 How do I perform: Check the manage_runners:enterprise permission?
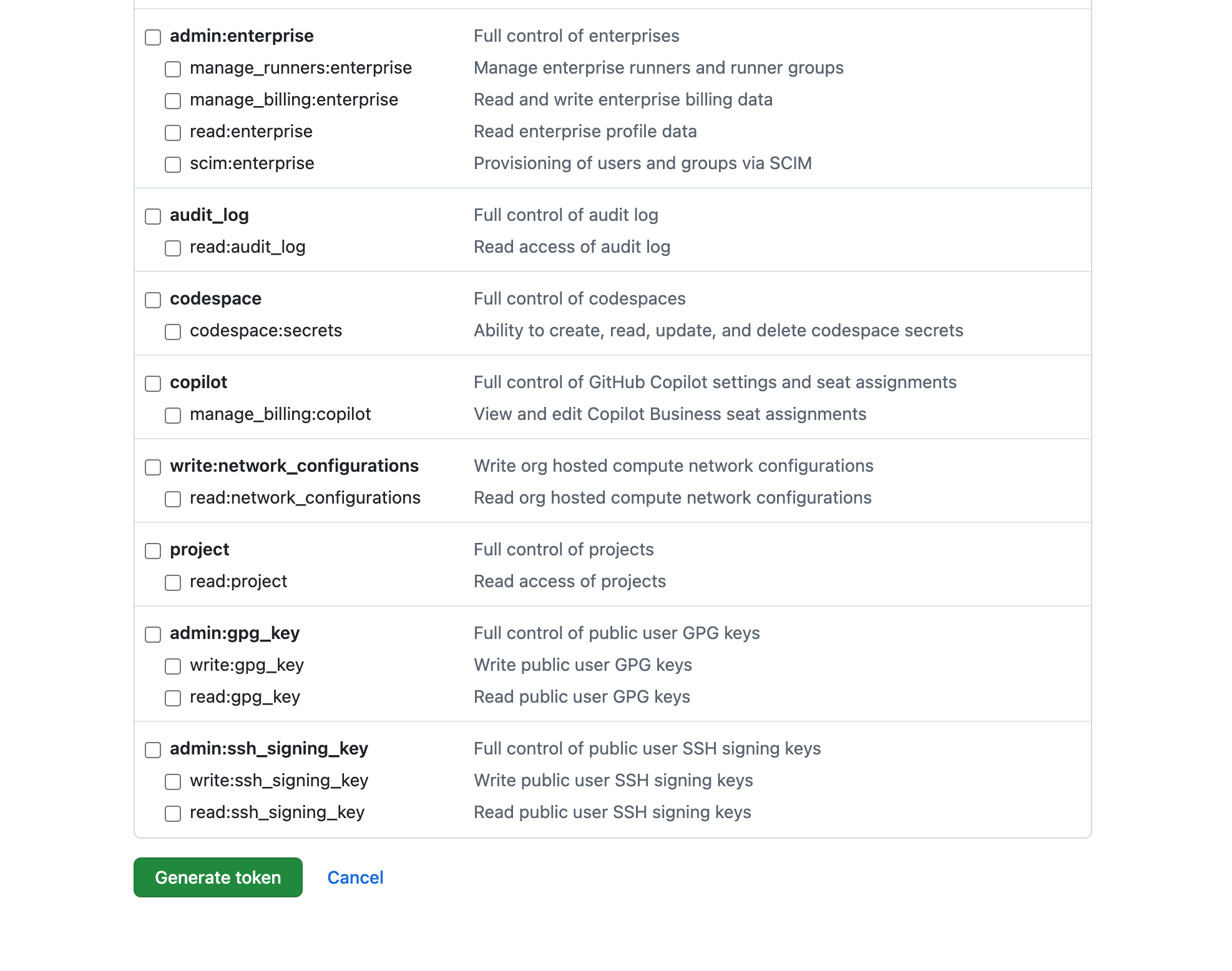click(x=173, y=69)
